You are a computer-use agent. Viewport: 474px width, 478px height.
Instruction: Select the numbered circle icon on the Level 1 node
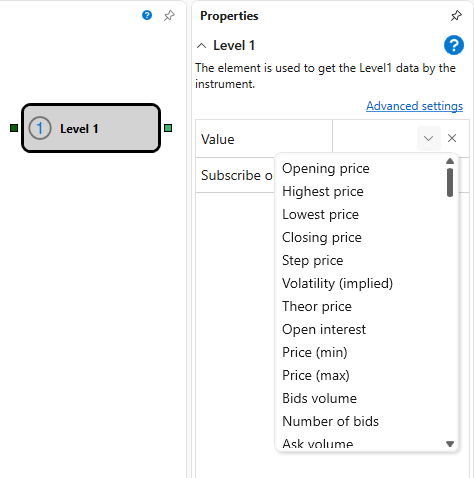coord(40,128)
